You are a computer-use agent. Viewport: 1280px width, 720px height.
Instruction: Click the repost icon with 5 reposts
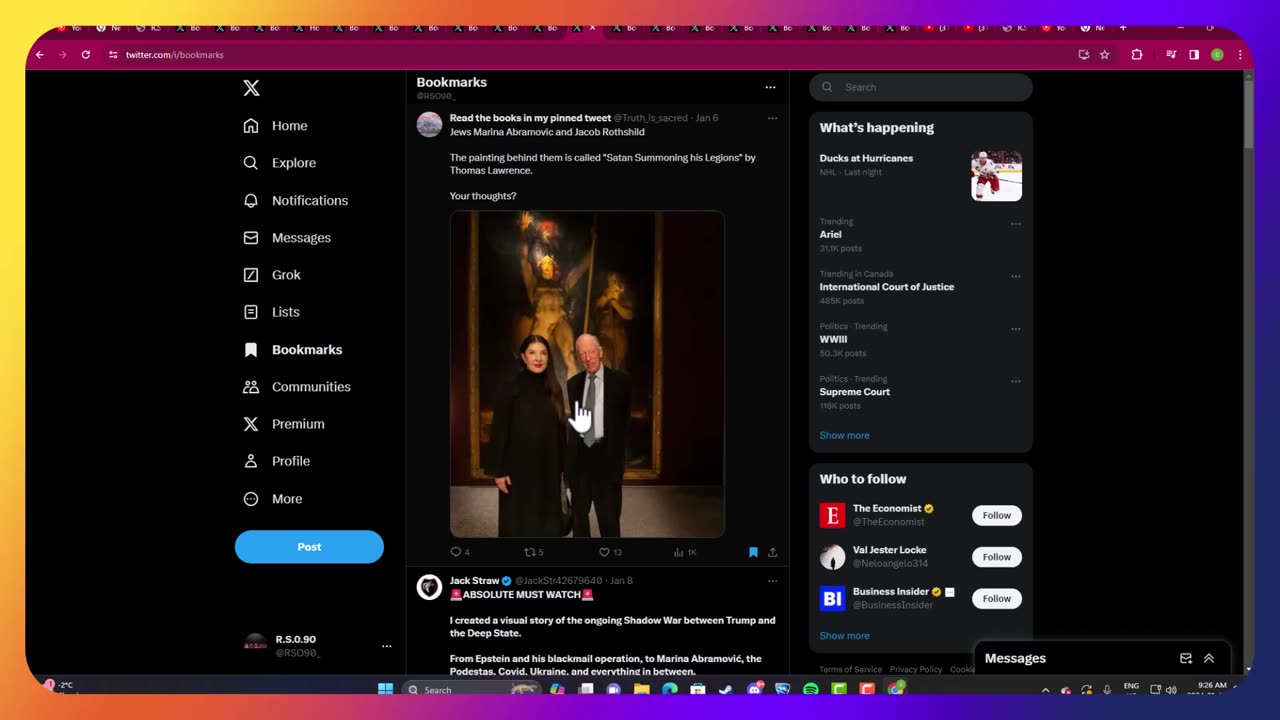(x=530, y=552)
